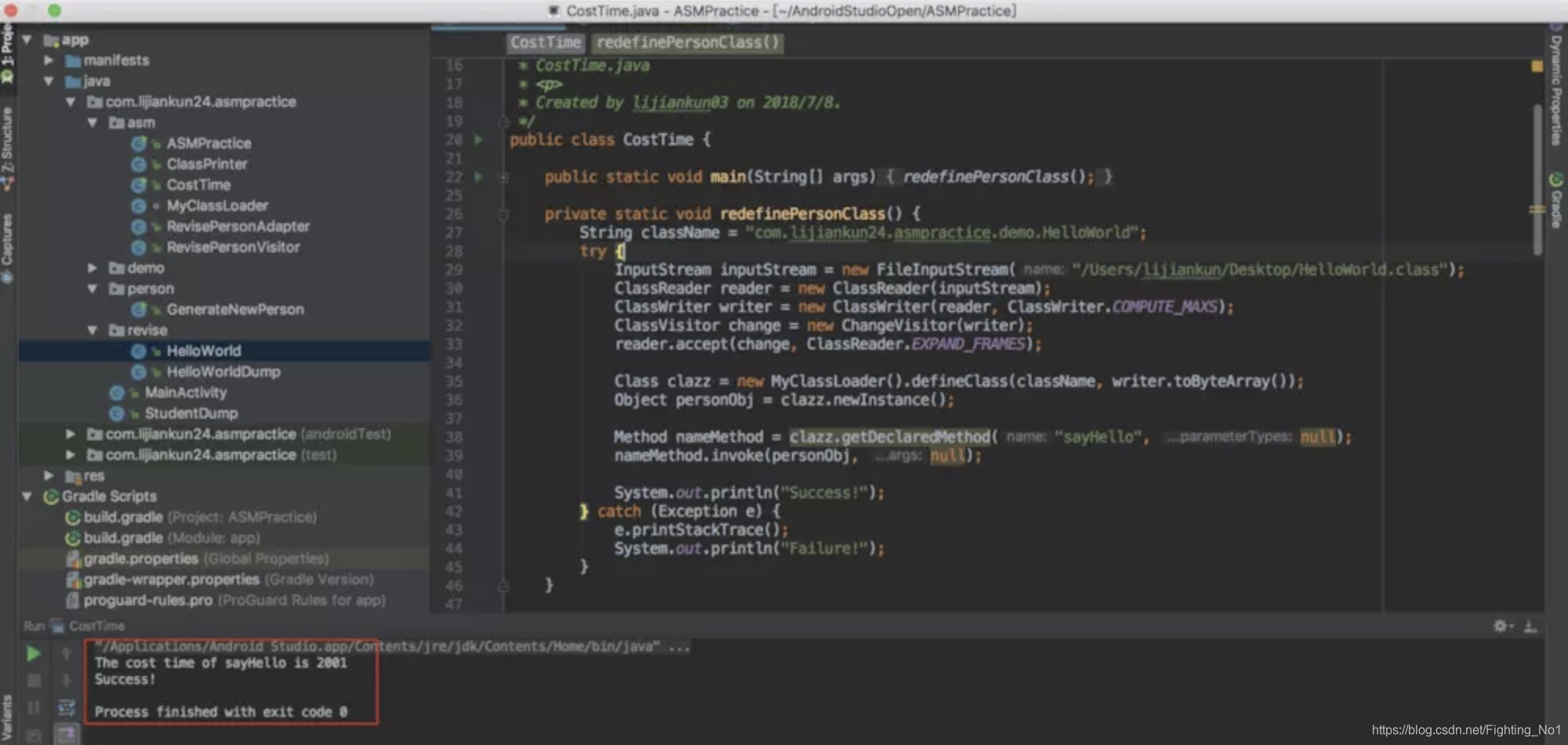
Task: Collapse the Gradle Scripts node
Action: coord(27,496)
